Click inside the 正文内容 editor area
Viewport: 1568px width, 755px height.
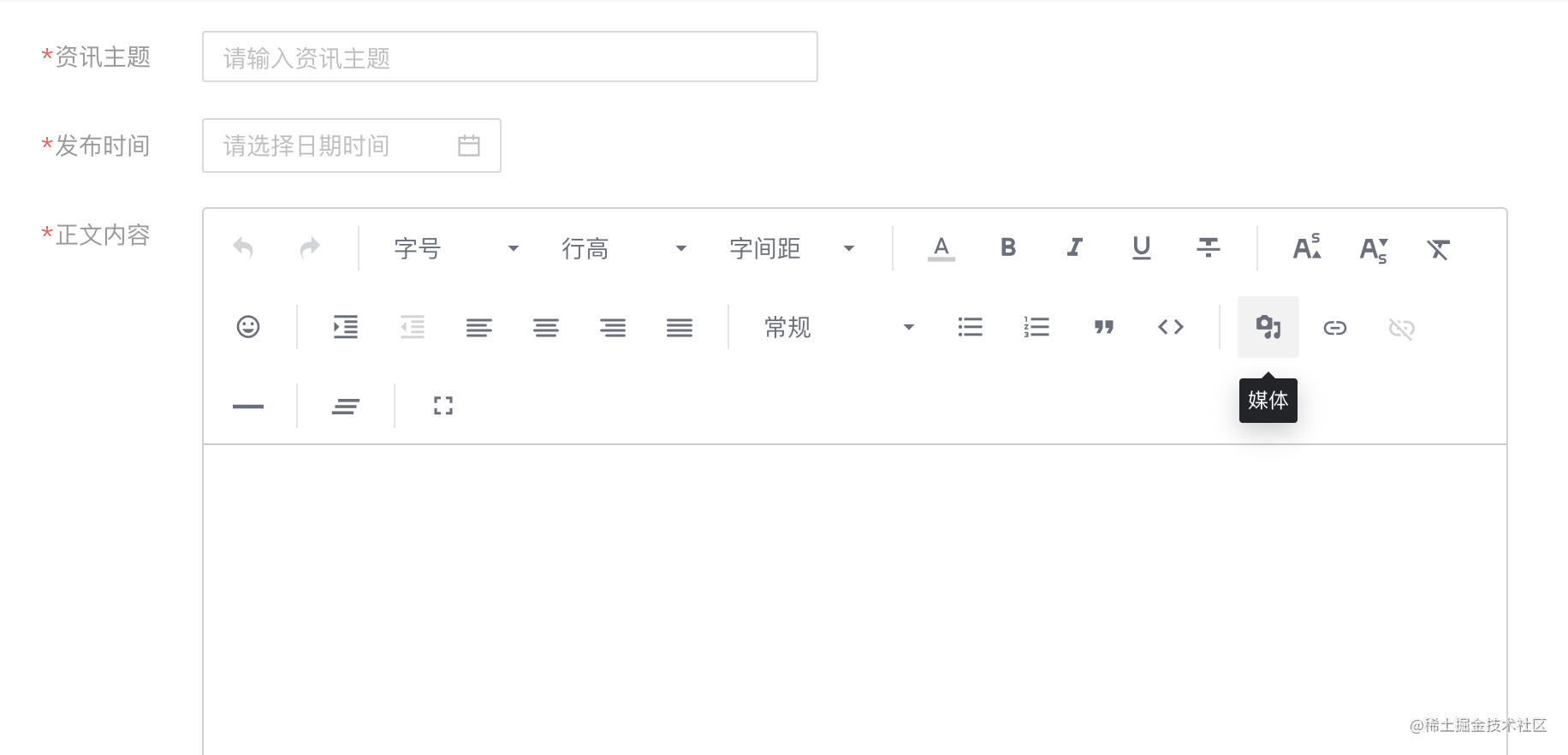[x=854, y=599]
